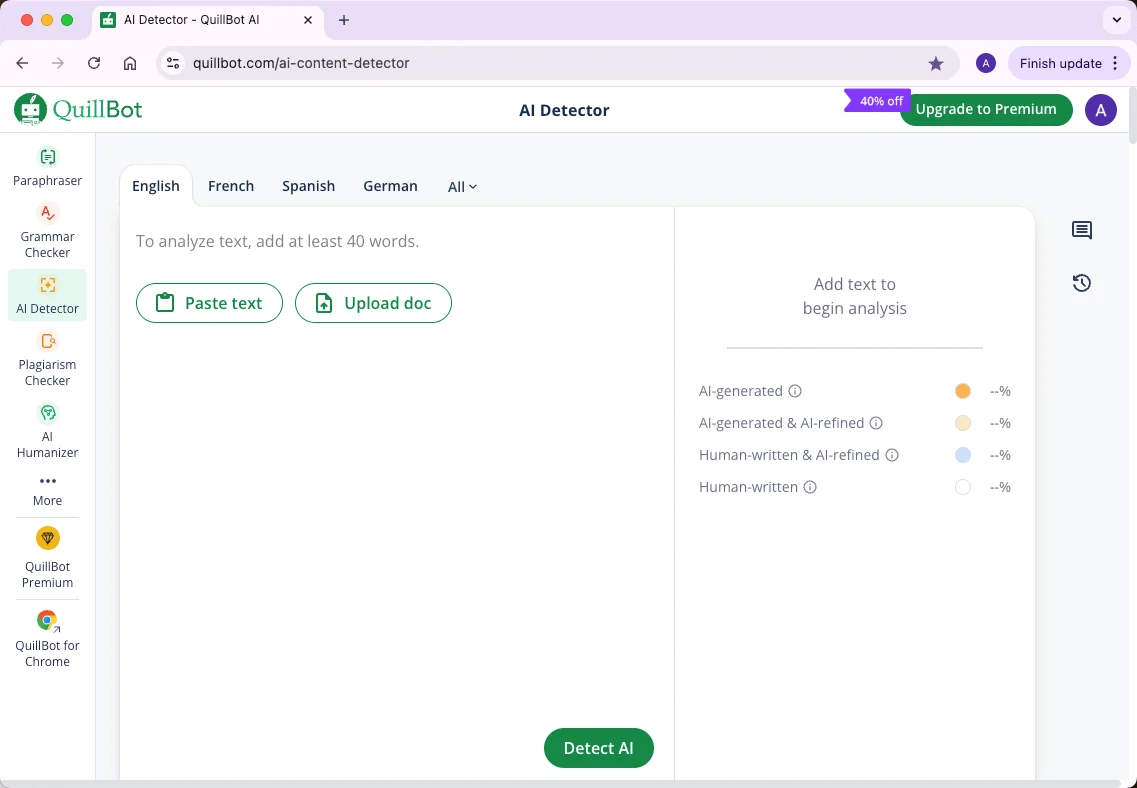The height and width of the screenshot is (788, 1137).
Task: Go to browser home page
Action: (130, 63)
